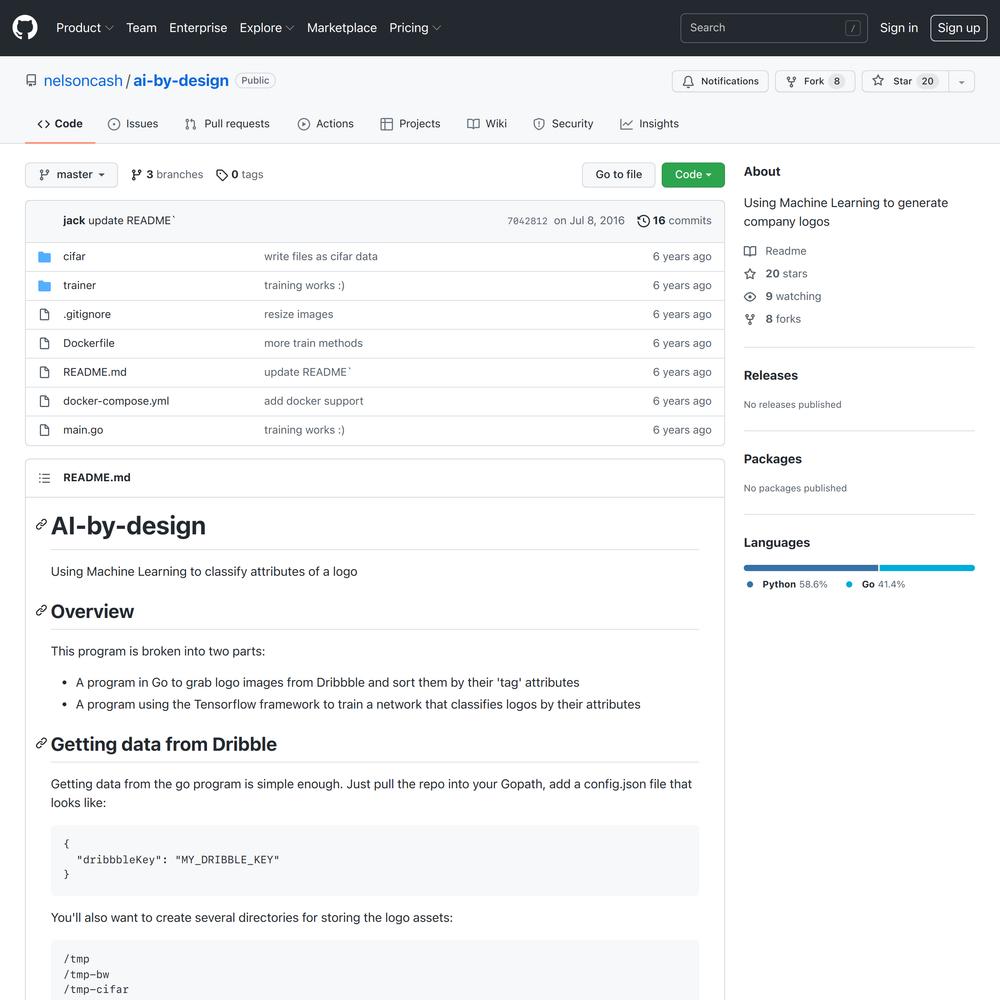Click the 'add docker support' commit message
Viewport: 1000px width, 1000px height.
point(314,401)
